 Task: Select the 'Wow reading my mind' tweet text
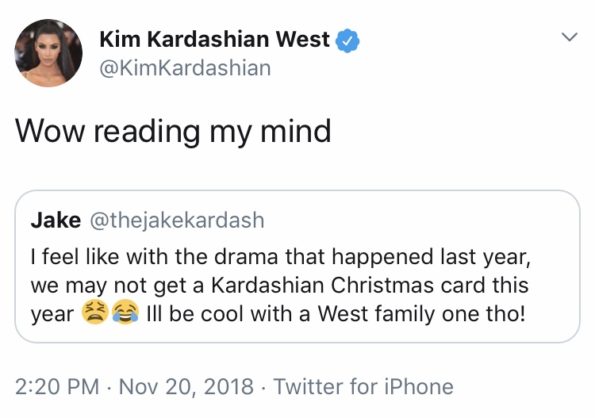tap(173, 132)
